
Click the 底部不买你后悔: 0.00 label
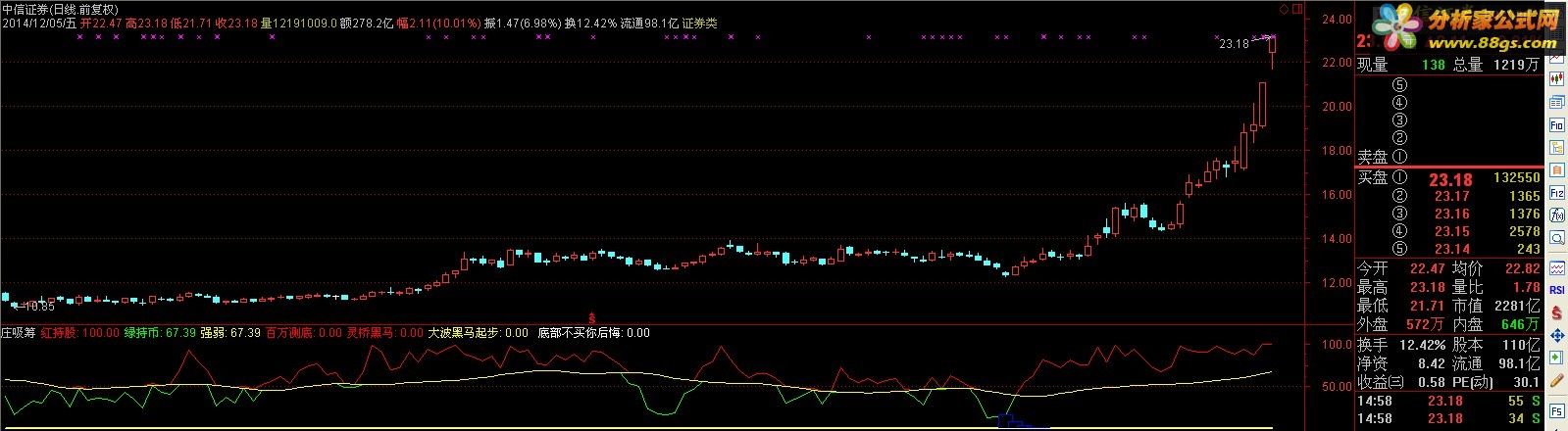point(593,333)
